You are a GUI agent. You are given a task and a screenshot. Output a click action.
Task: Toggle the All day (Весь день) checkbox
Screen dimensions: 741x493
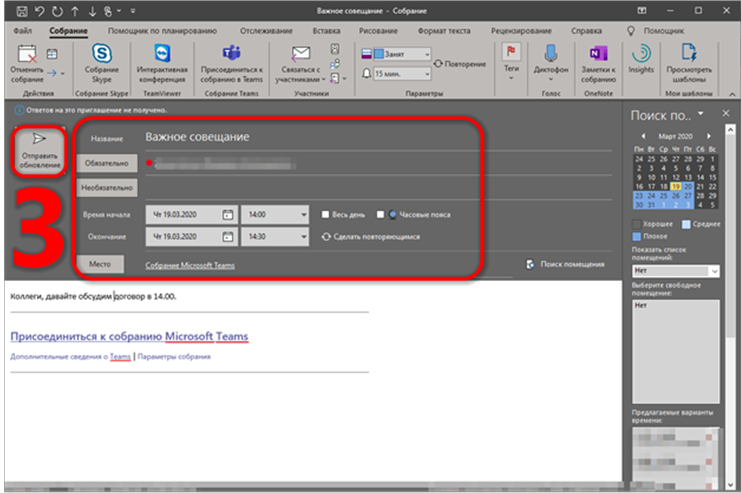[x=325, y=215]
